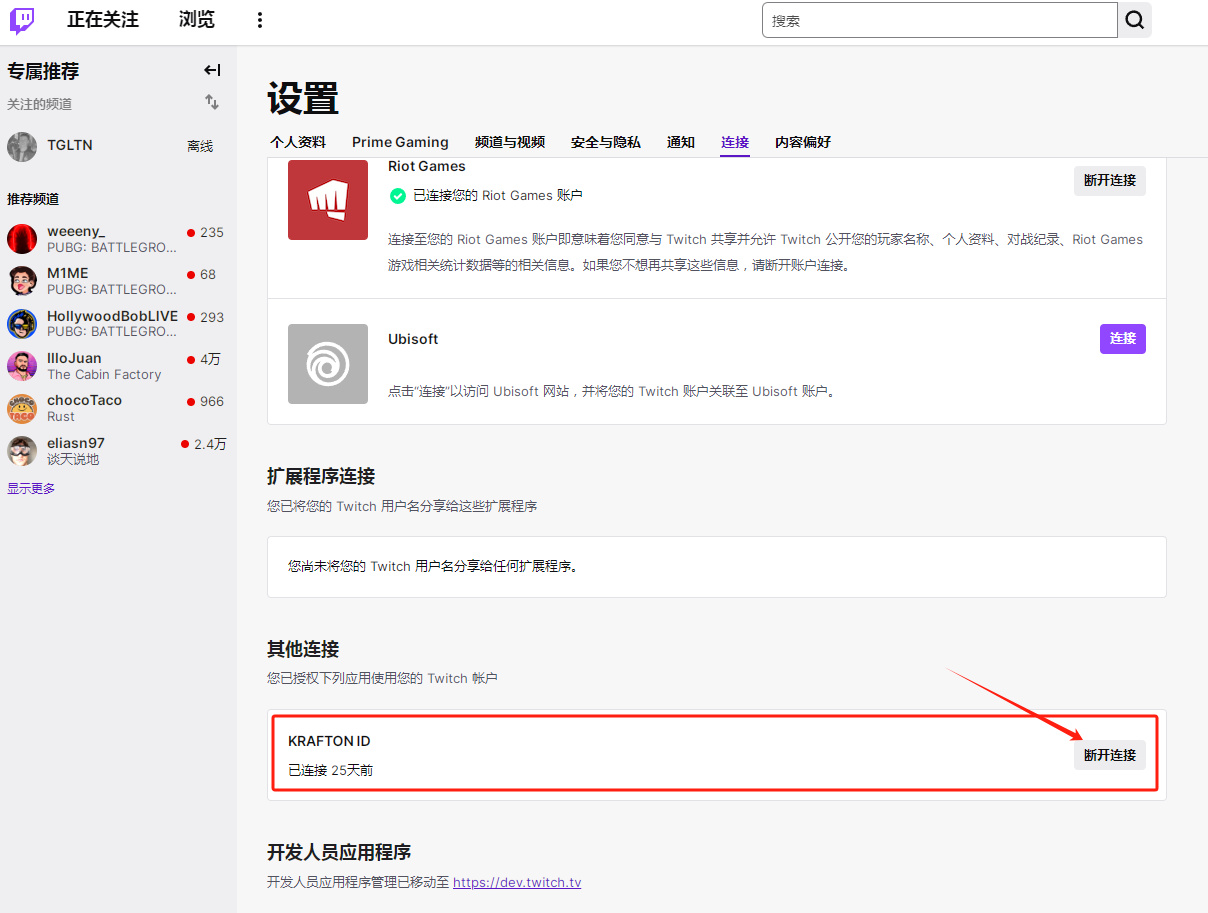Image resolution: width=1208 pixels, height=913 pixels.
Task: Connect the Ubisoft account
Action: tap(1123, 338)
